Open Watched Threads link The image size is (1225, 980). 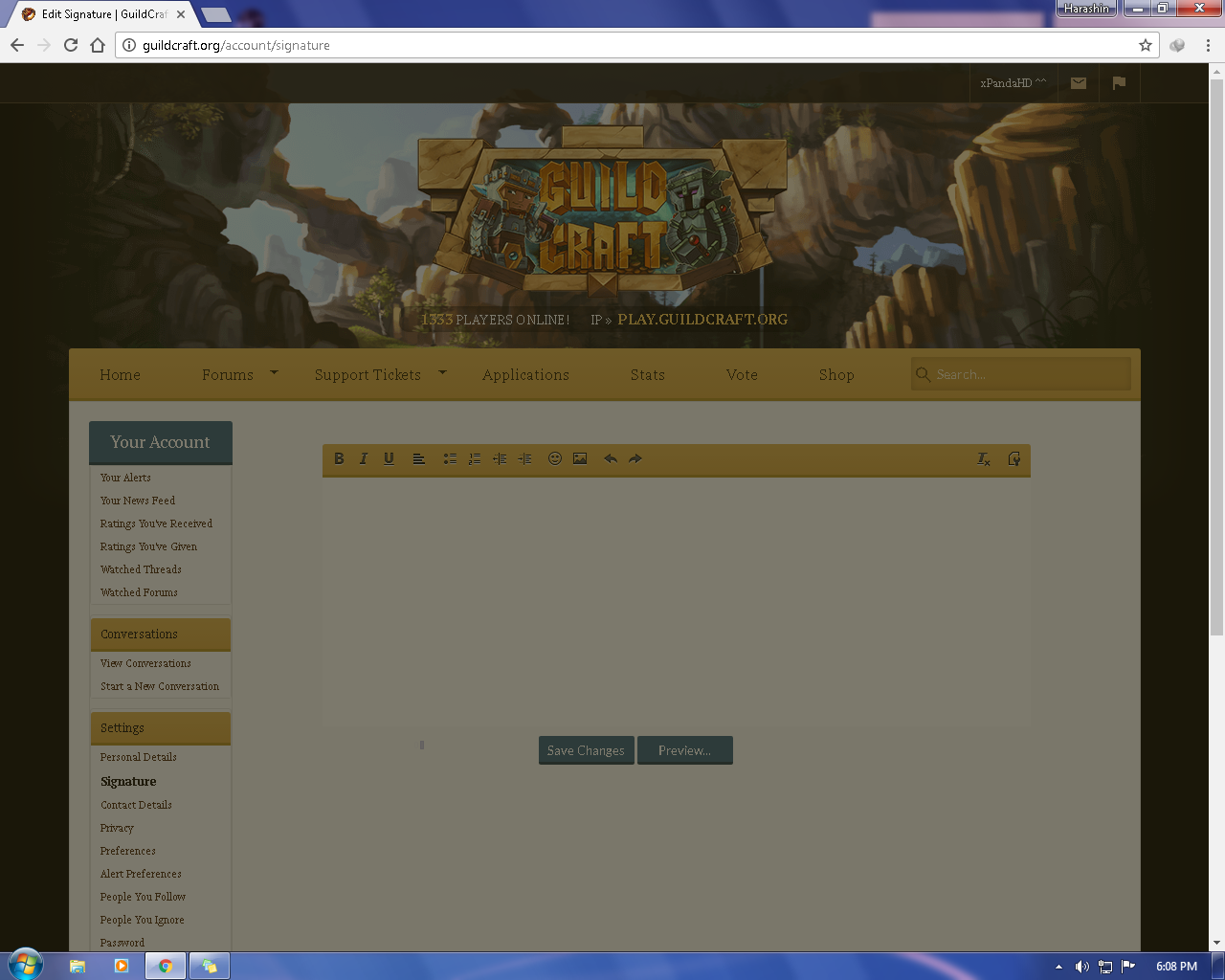(x=141, y=569)
